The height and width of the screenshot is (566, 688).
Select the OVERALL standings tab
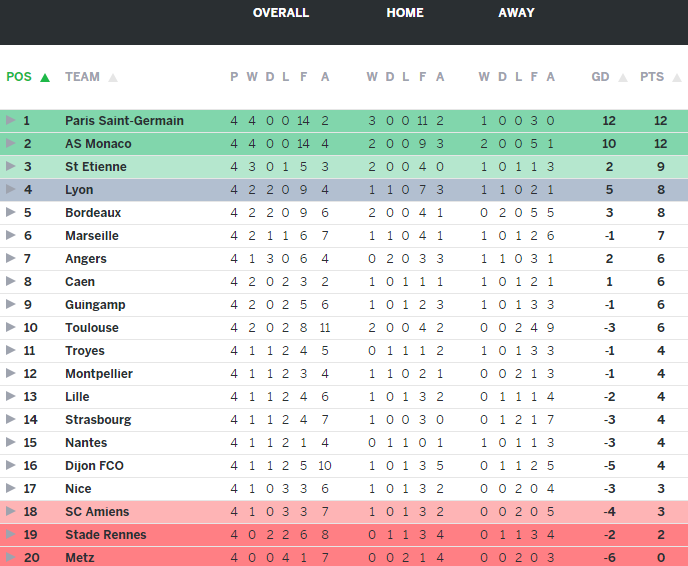pyautogui.click(x=281, y=13)
